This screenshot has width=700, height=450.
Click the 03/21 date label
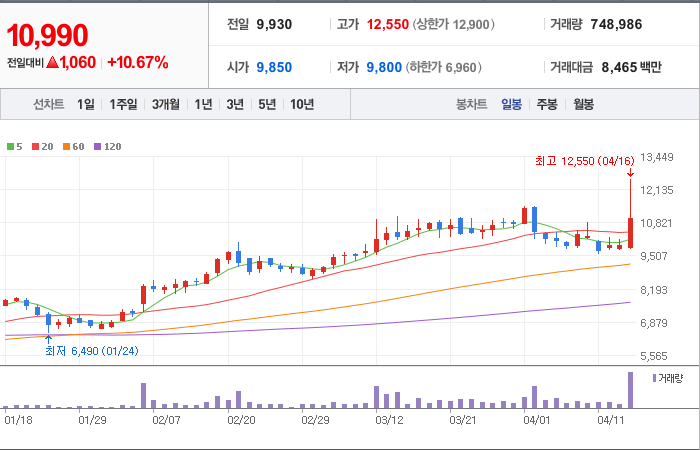click(x=463, y=421)
